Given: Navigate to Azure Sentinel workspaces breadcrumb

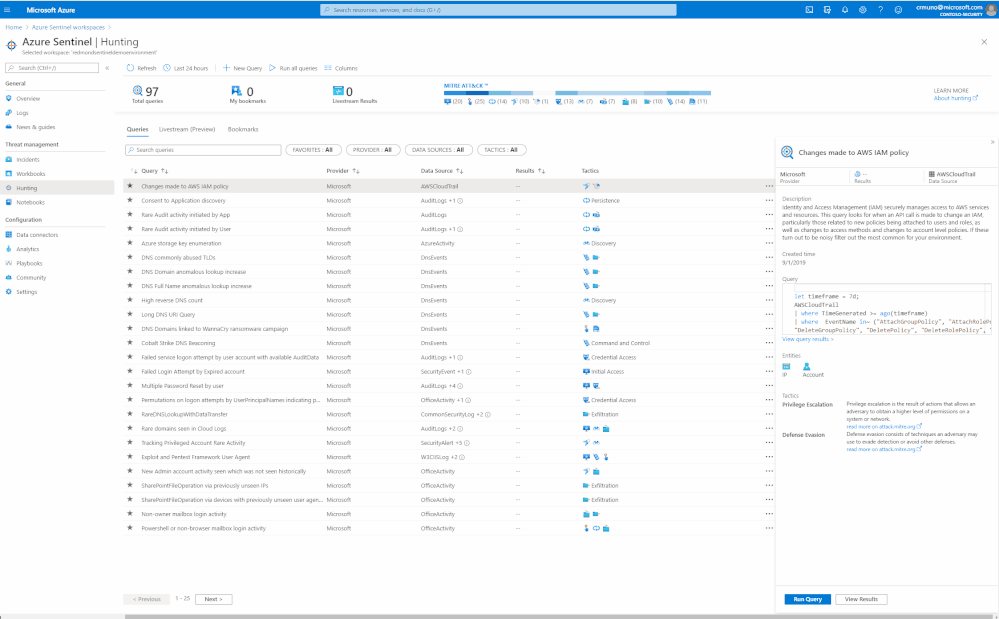Looking at the screenshot, I should [x=68, y=27].
